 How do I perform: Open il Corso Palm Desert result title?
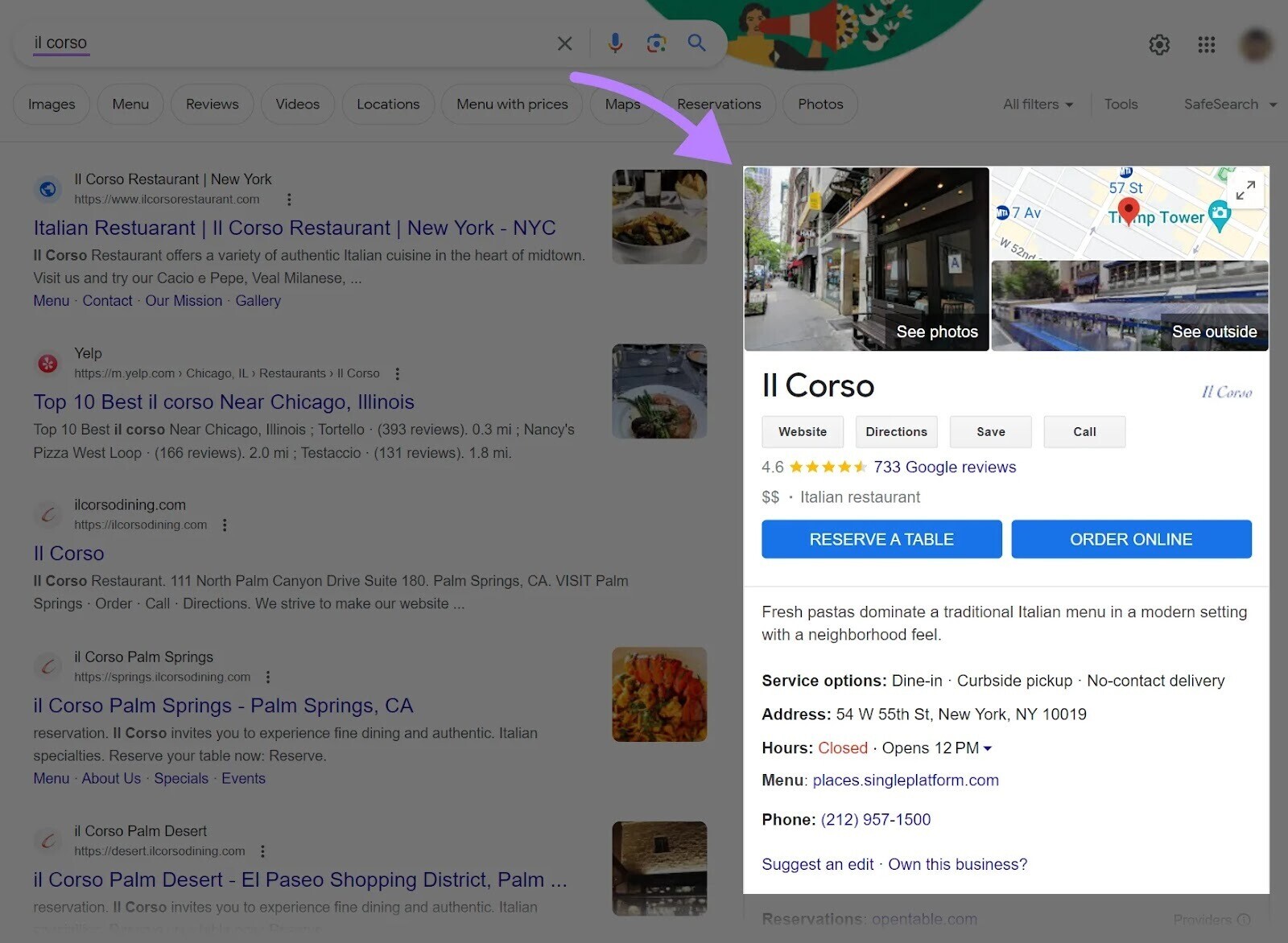(x=299, y=880)
